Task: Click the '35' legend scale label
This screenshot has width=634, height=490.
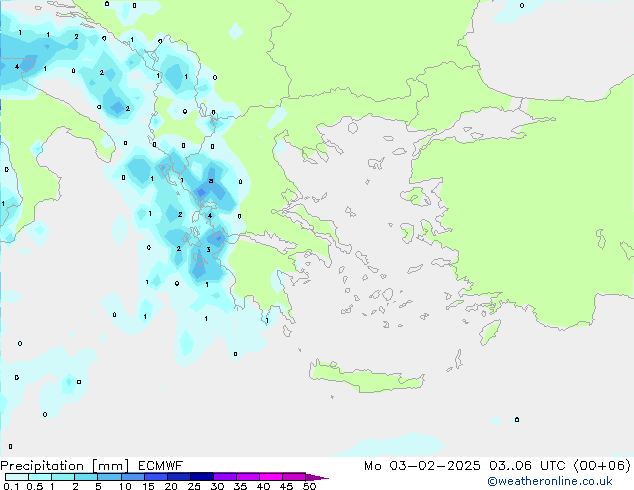Action: tap(240, 486)
